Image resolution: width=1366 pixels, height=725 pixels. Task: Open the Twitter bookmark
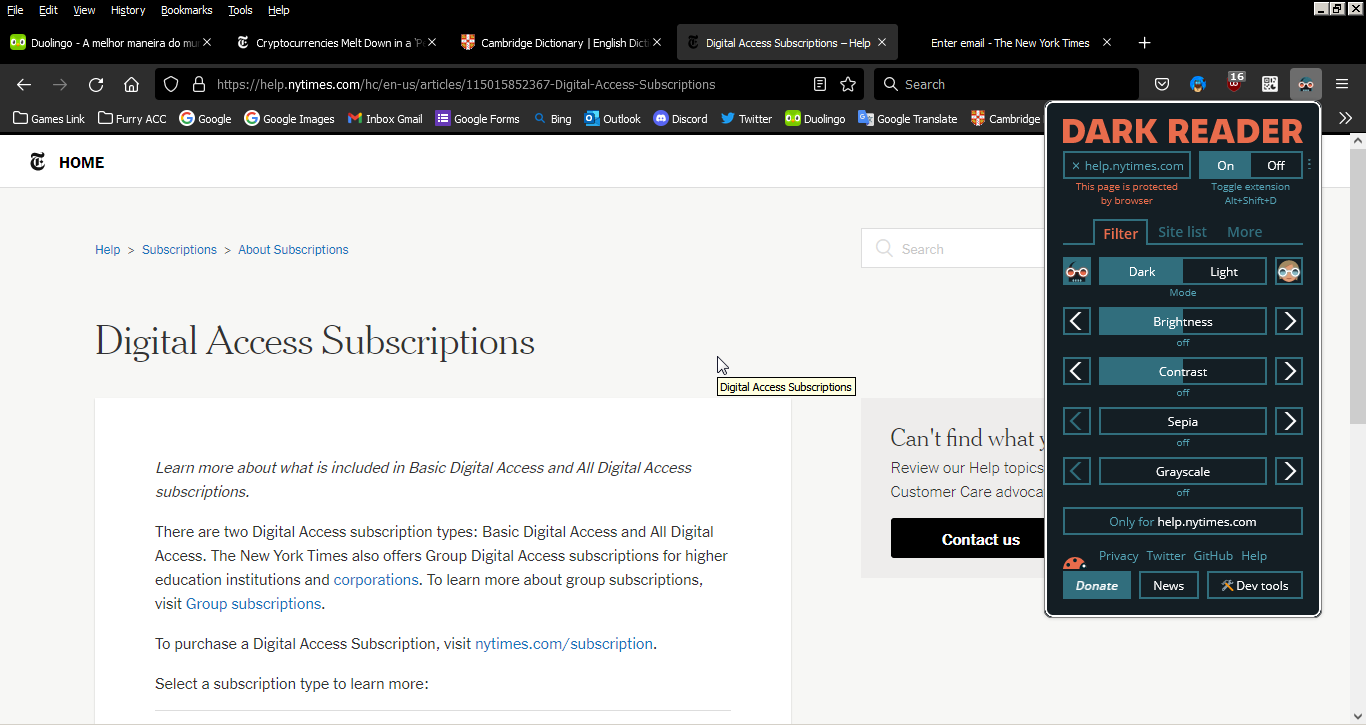pos(746,118)
